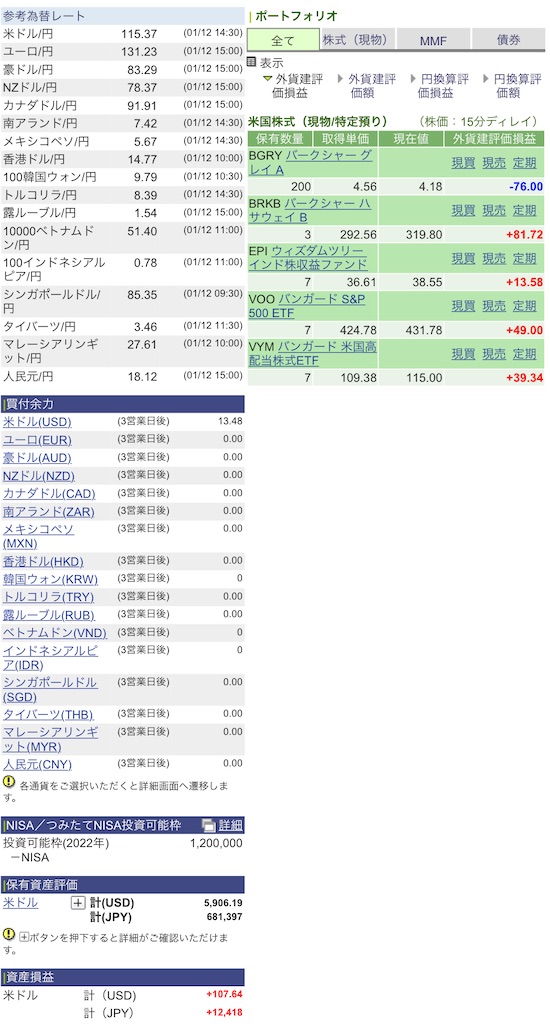Click 定期 for EPI
This screenshot has height=1024, width=550.
point(524,258)
